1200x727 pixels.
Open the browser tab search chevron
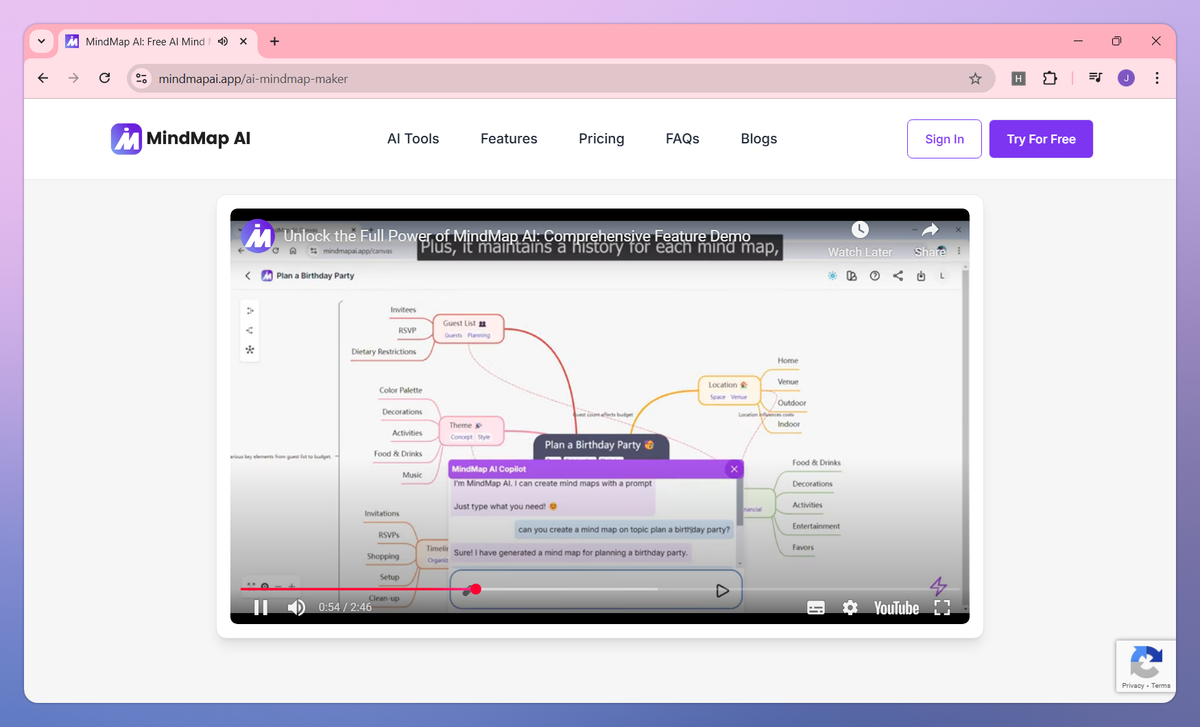click(x=40, y=41)
